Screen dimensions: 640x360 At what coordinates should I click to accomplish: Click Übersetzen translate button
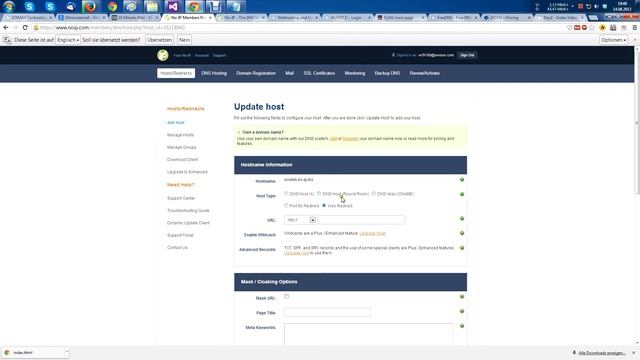pyautogui.click(x=160, y=40)
